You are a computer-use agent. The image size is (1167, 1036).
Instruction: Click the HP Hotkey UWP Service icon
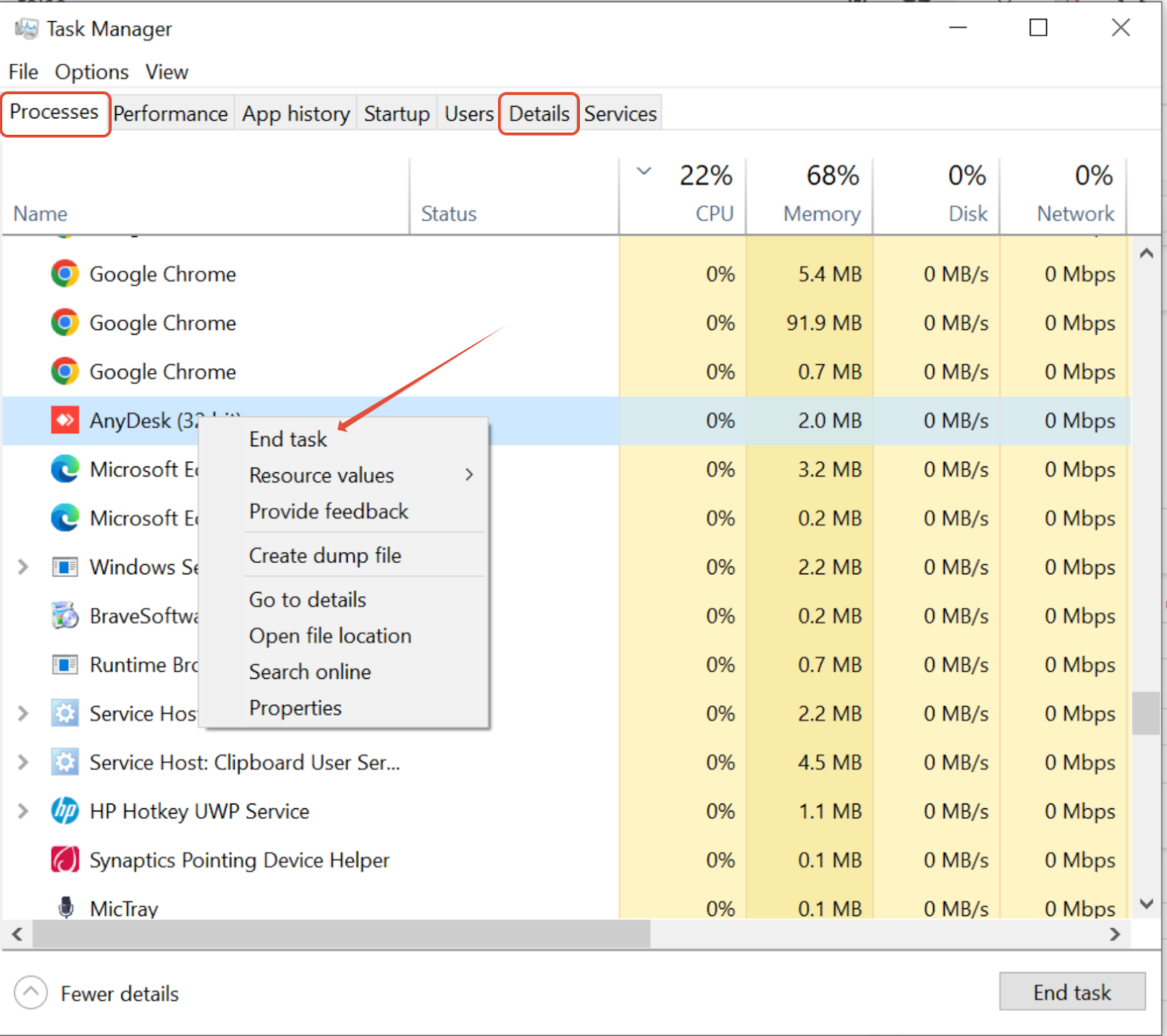tap(65, 811)
